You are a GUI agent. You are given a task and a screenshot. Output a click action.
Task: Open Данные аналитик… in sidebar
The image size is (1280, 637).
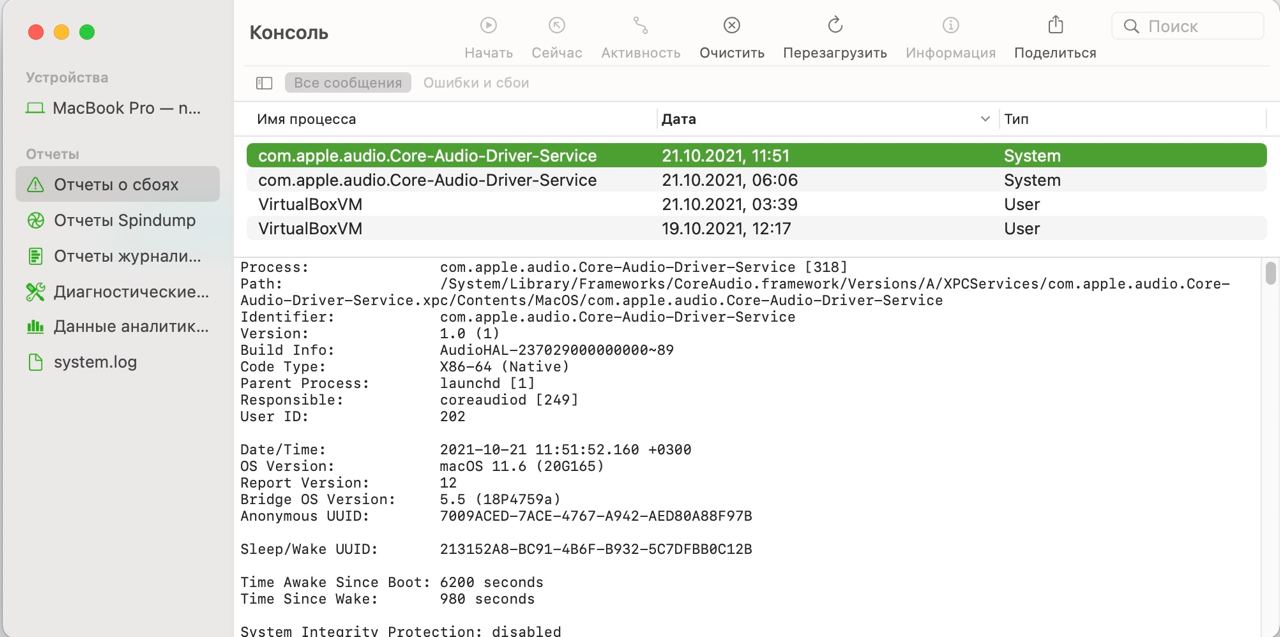(118, 326)
